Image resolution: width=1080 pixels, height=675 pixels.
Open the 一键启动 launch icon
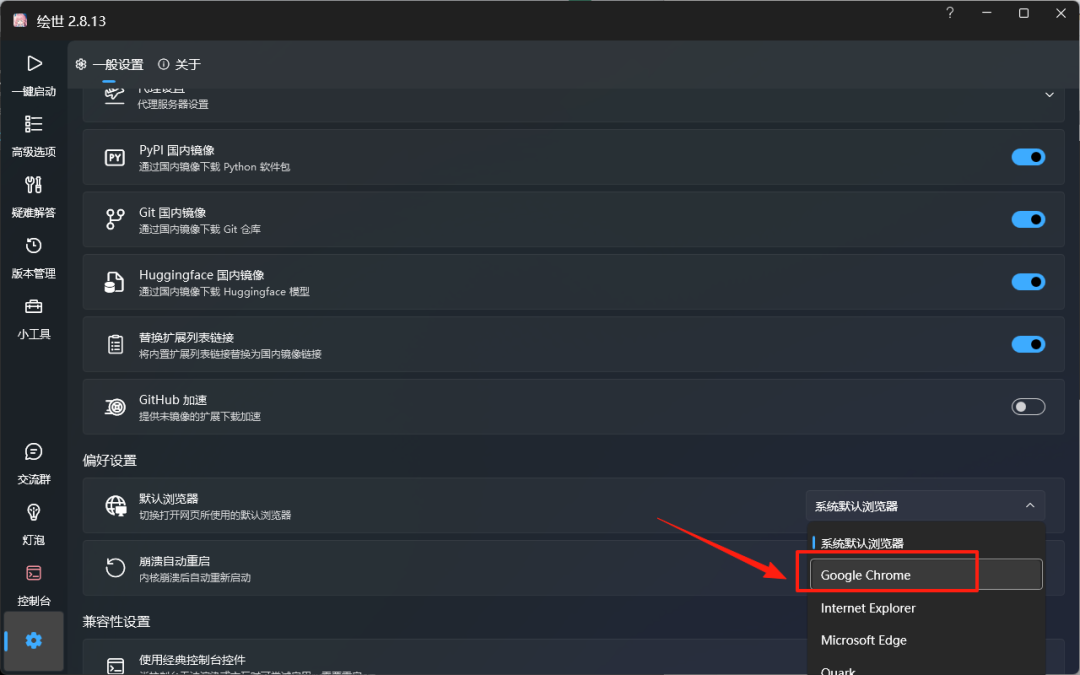point(34,64)
